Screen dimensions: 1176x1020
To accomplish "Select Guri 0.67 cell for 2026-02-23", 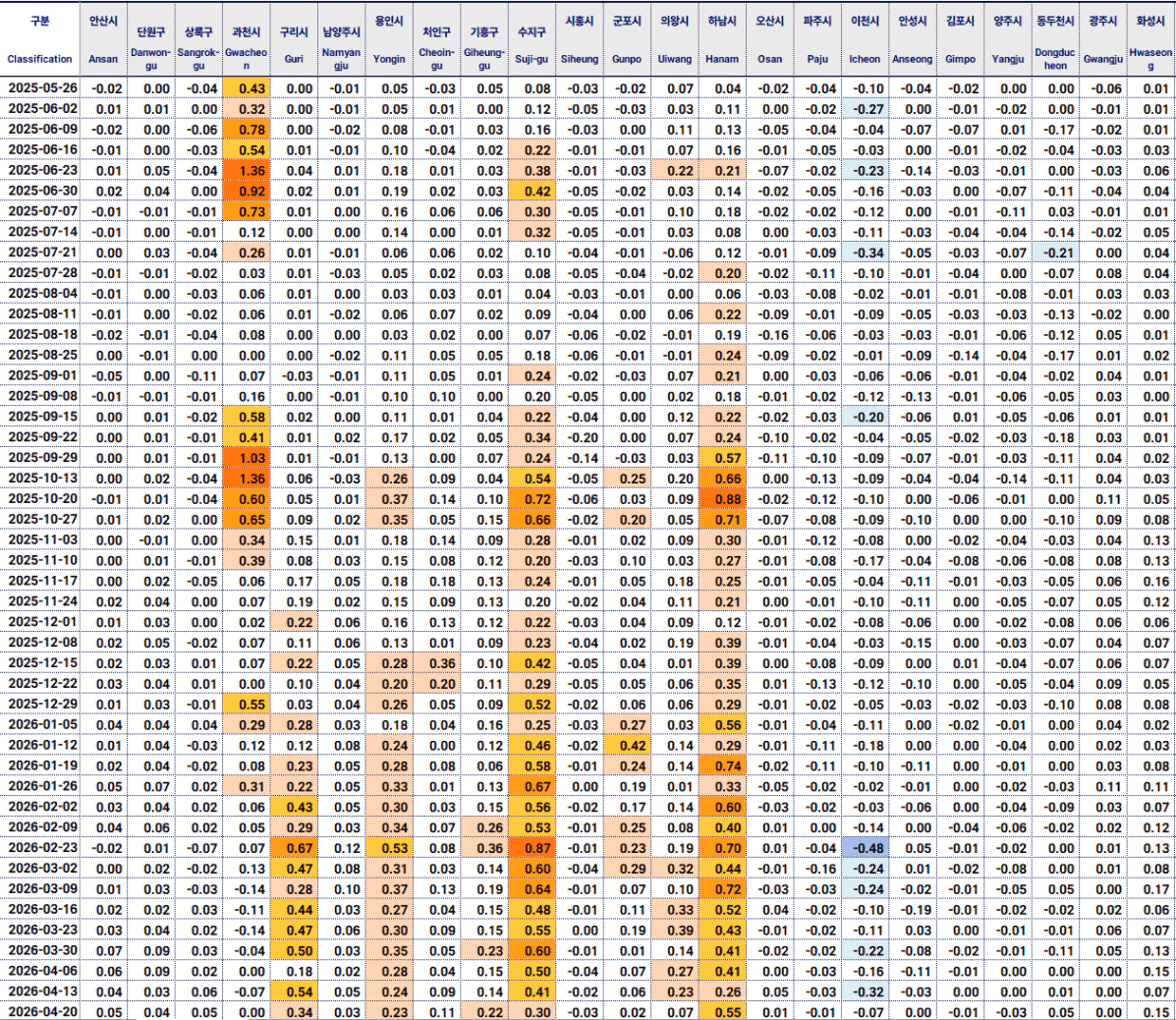I will coord(294,848).
